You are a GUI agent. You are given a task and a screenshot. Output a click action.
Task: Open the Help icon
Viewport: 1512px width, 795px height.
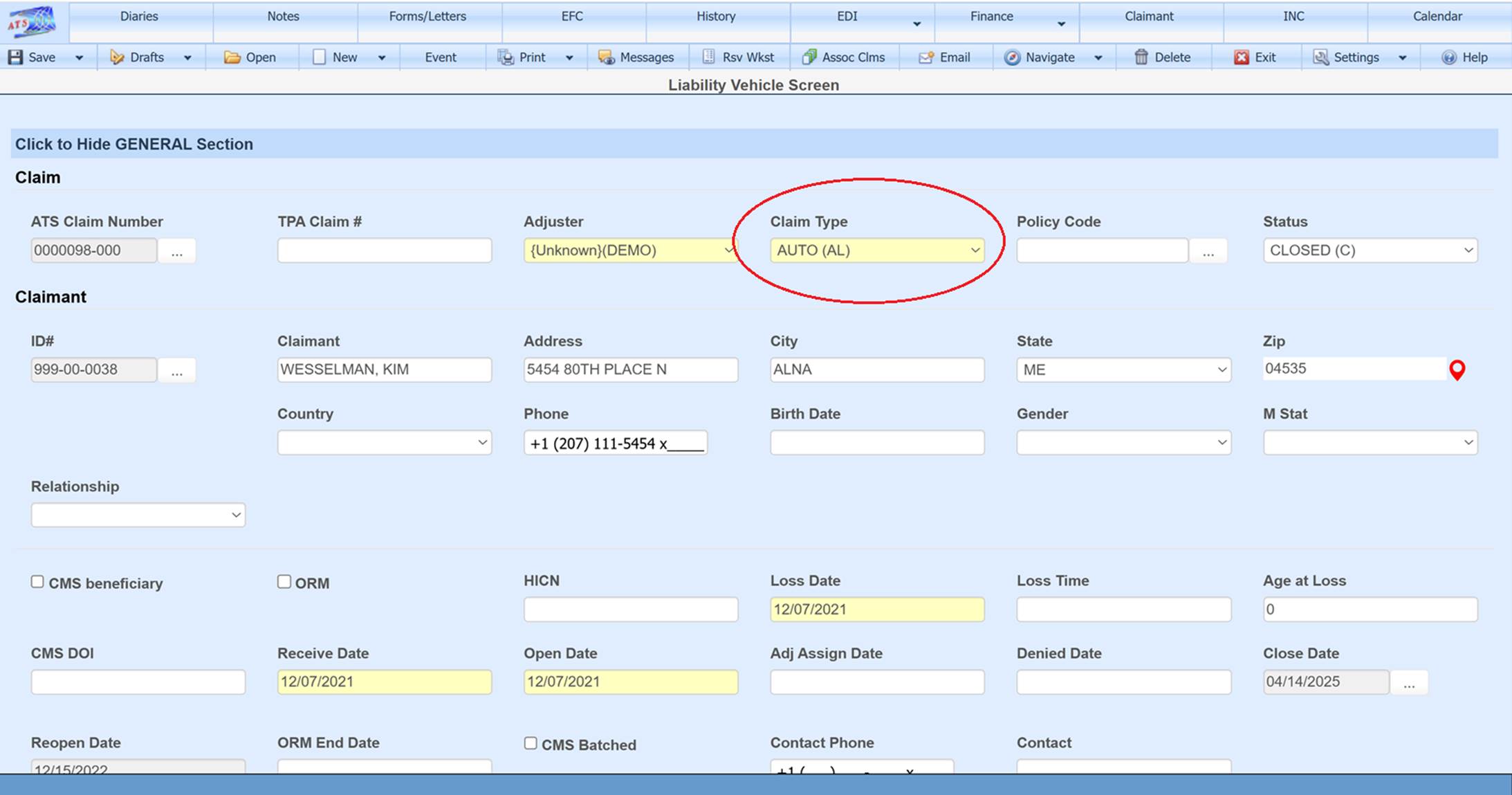1449,57
